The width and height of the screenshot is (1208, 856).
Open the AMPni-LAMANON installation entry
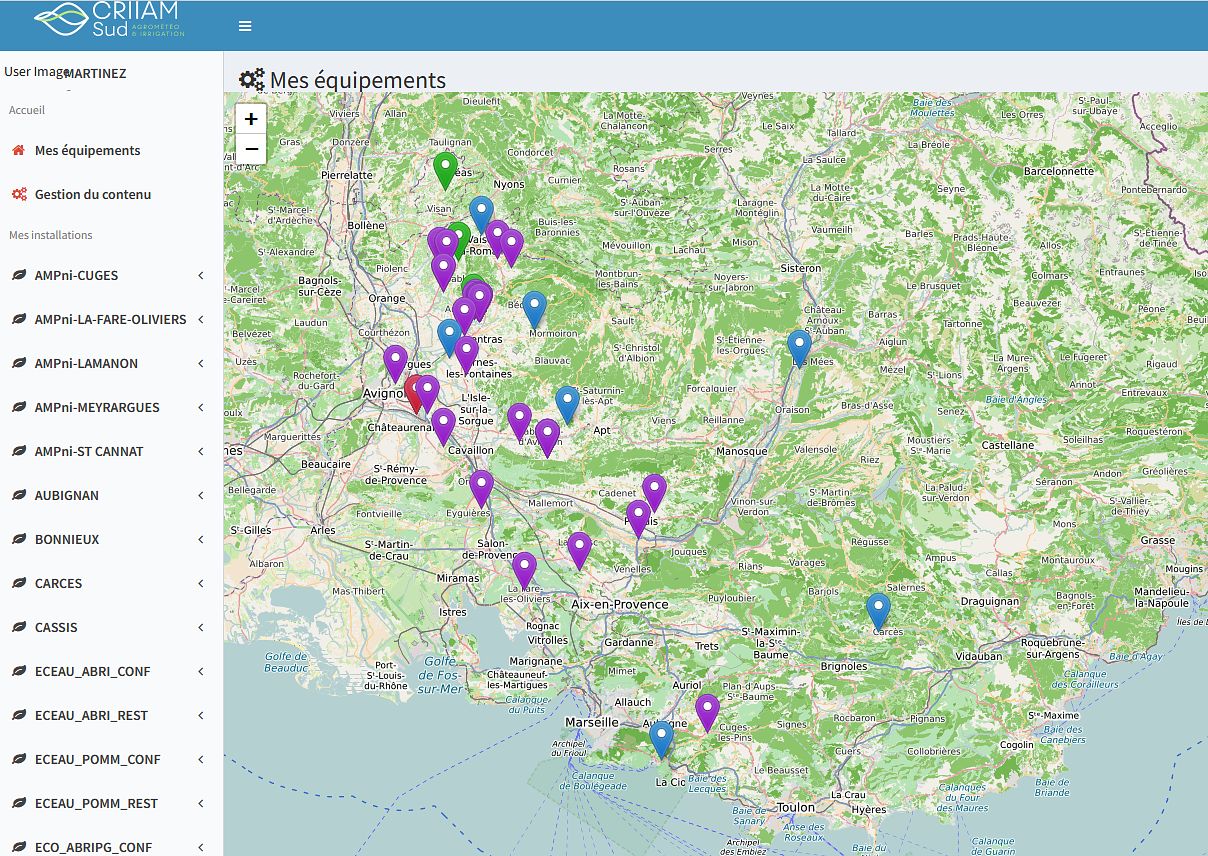tap(86, 364)
